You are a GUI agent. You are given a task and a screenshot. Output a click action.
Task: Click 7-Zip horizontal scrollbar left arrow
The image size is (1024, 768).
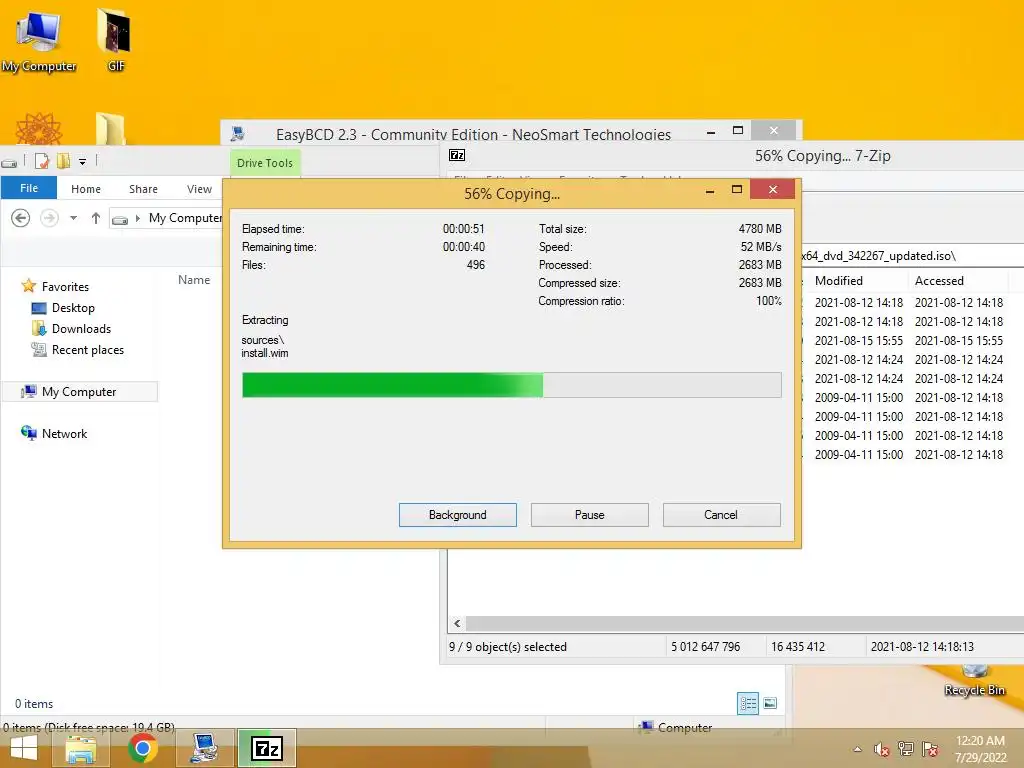pyautogui.click(x=457, y=624)
